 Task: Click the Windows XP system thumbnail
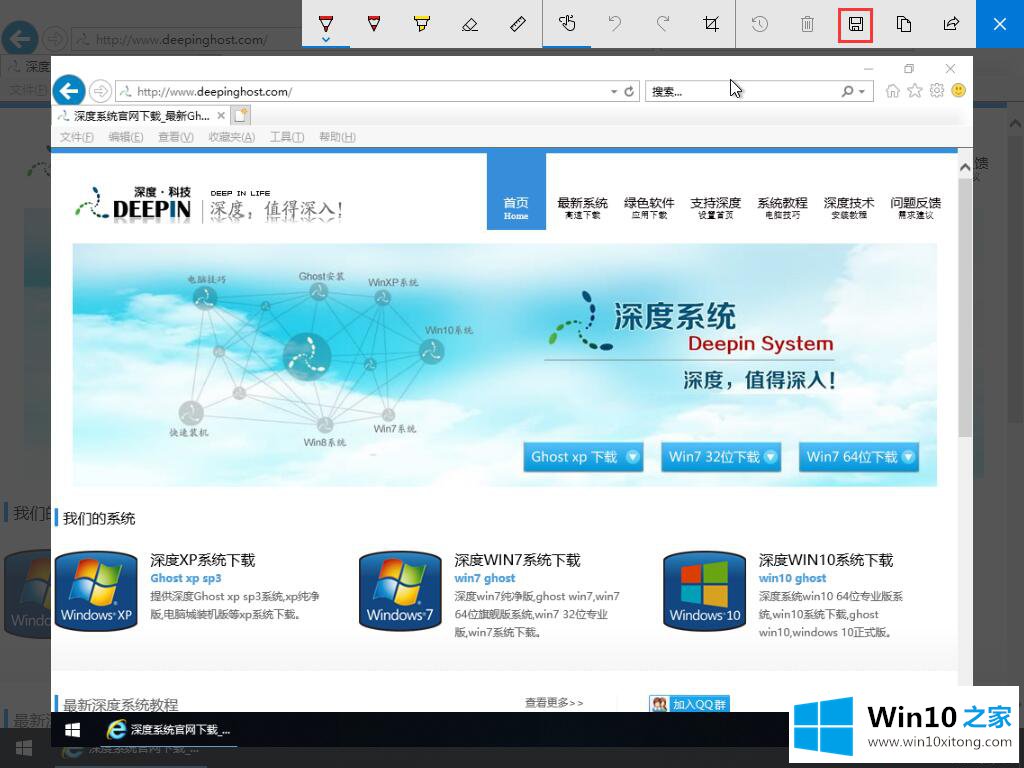[96, 591]
